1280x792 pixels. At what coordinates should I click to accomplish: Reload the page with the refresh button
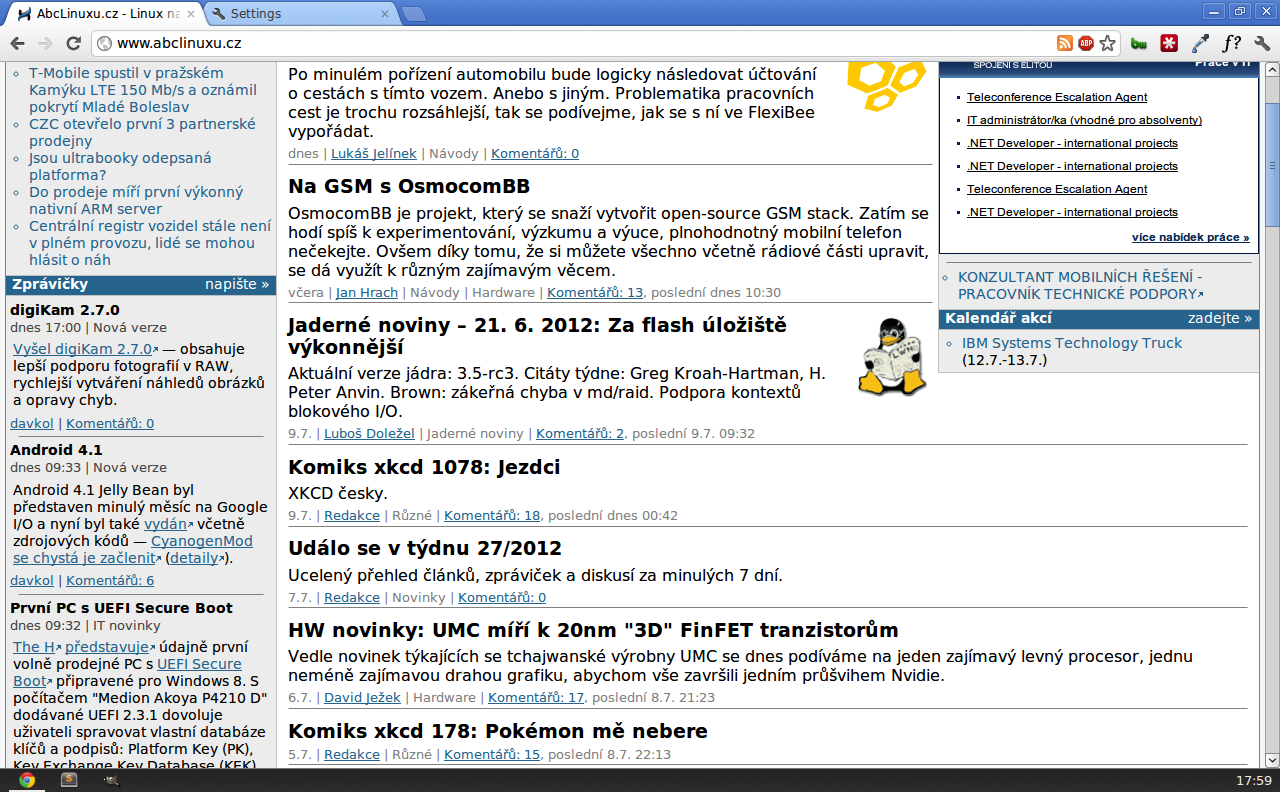[x=73, y=43]
